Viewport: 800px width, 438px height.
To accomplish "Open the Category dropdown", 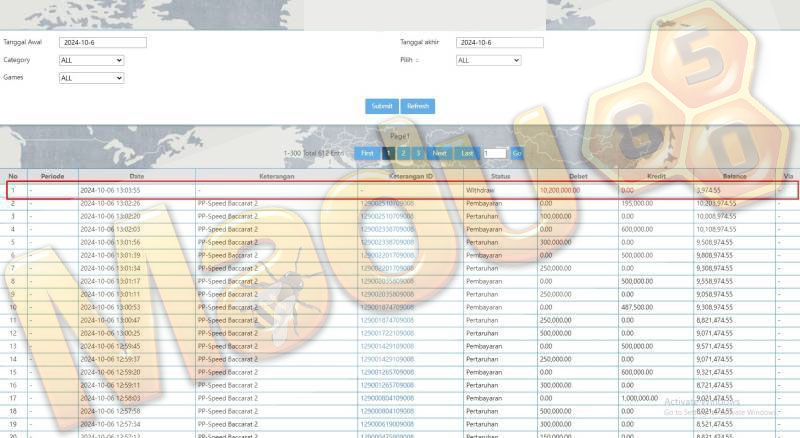I will pos(91,60).
